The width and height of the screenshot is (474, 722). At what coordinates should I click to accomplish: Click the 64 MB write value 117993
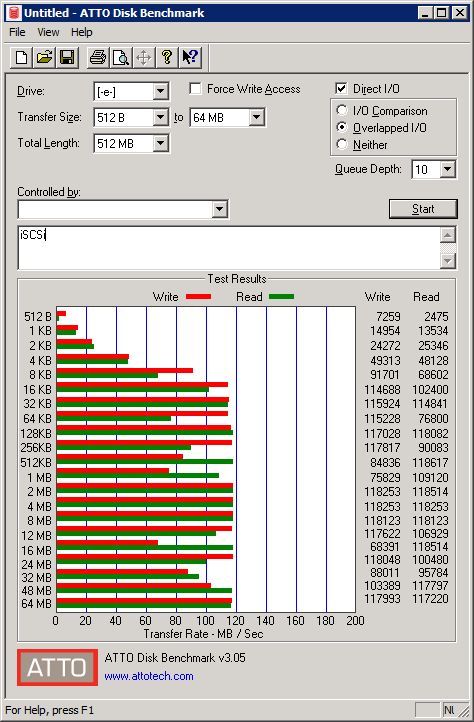[382, 599]
